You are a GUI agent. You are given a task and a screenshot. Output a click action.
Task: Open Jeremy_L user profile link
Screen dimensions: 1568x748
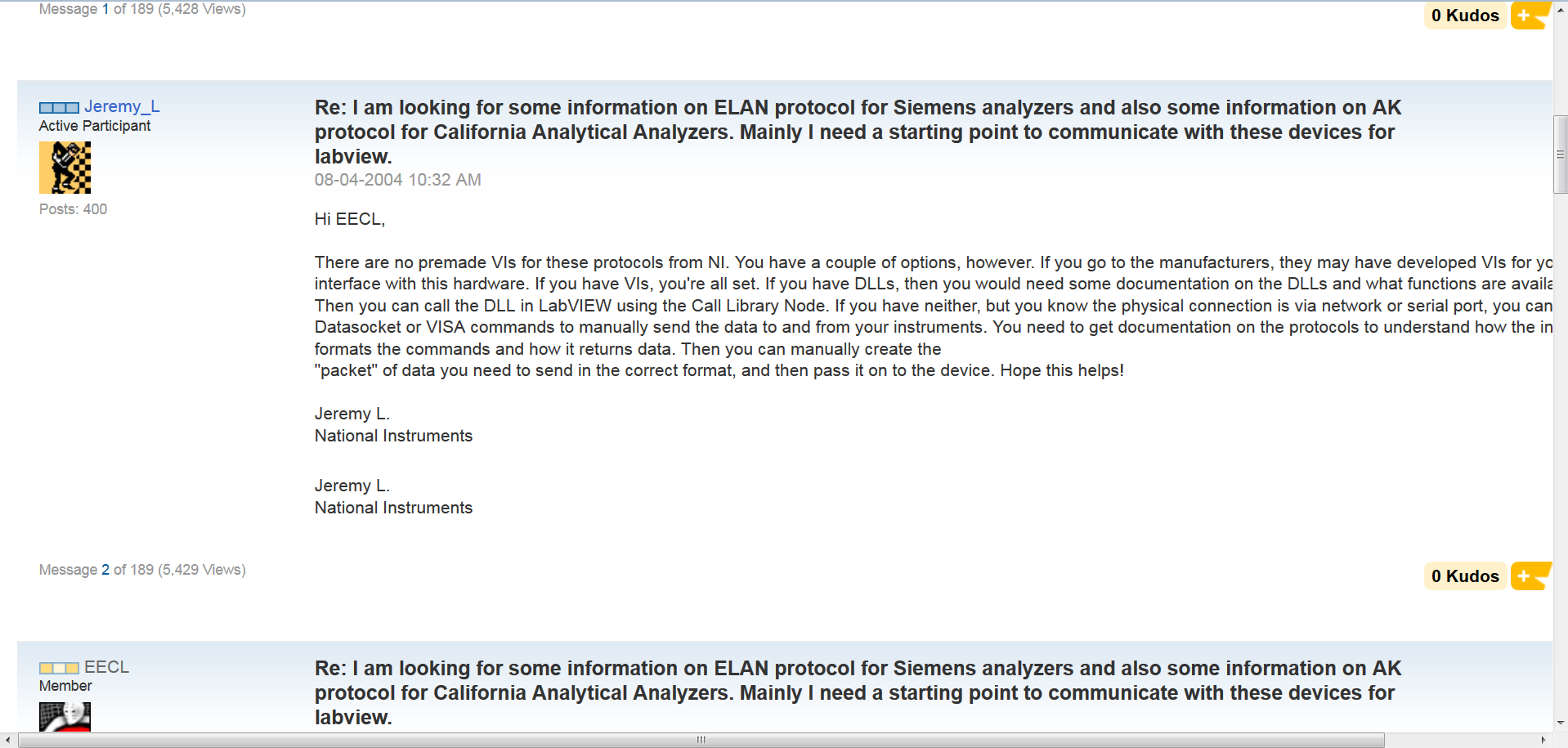click(122, 106)
